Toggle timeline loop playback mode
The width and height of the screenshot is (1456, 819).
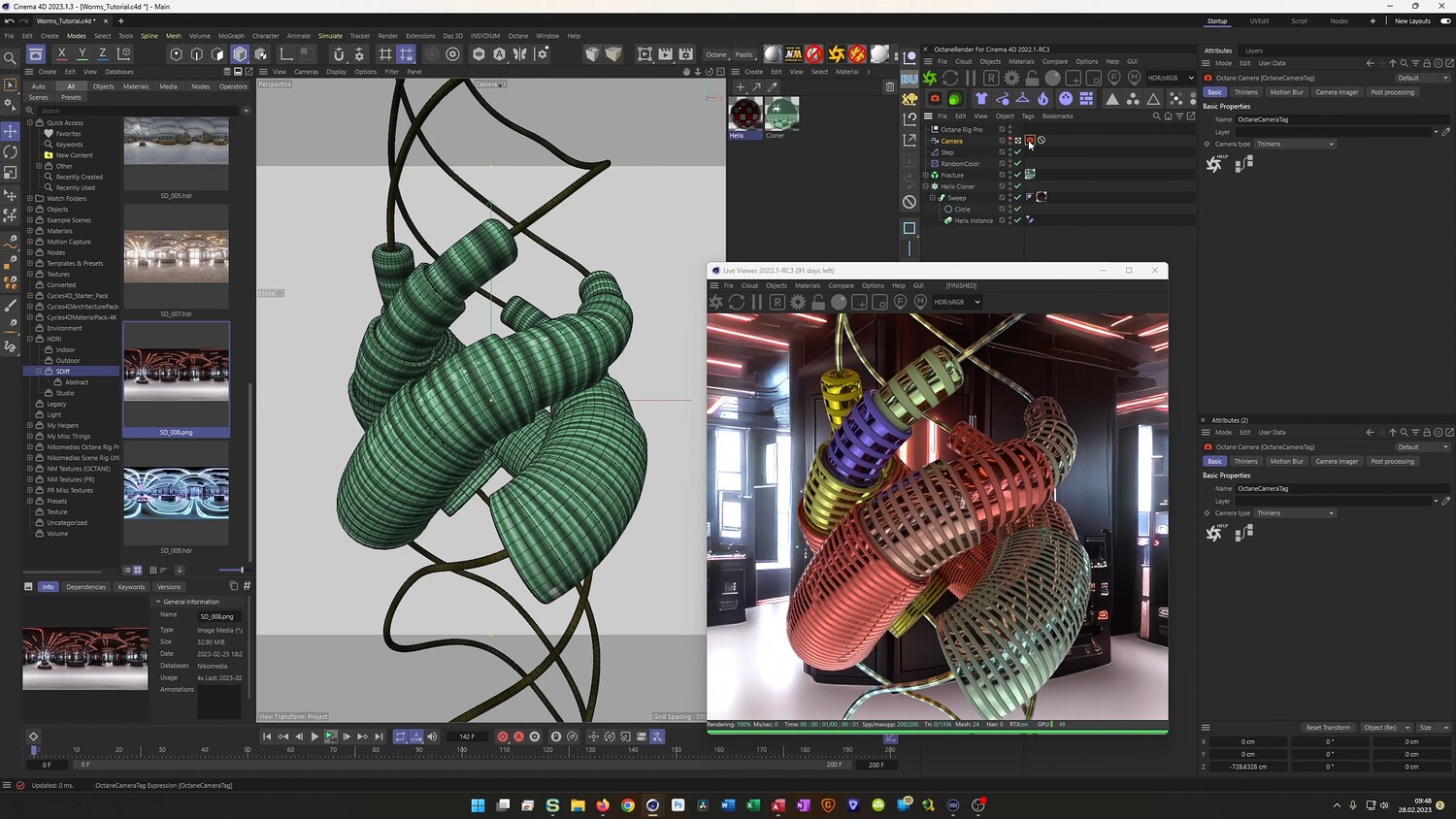tap(400, 737)
